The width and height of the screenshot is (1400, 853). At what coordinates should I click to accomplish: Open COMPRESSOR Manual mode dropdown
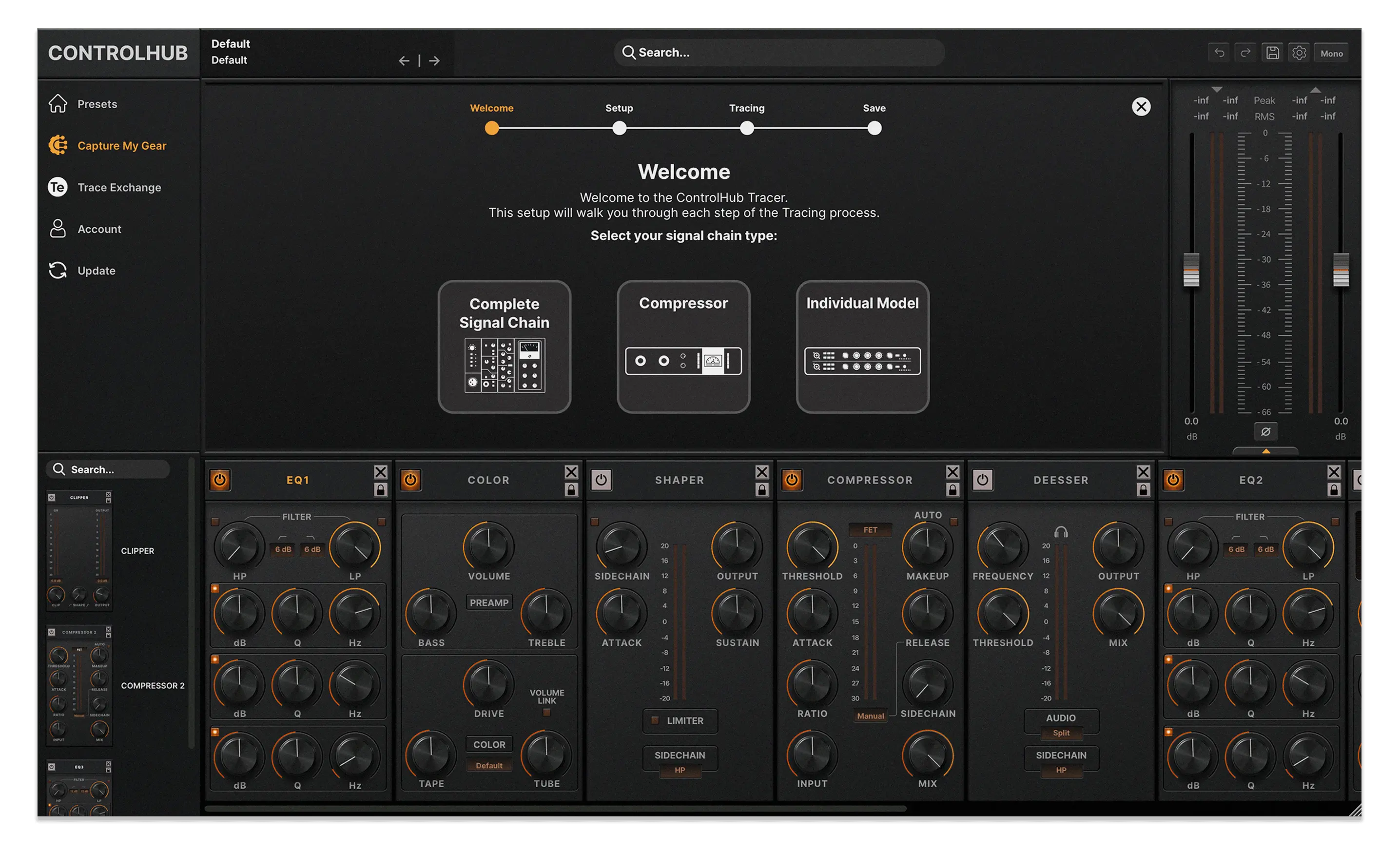pyautogui.click(x=871, y=716)
